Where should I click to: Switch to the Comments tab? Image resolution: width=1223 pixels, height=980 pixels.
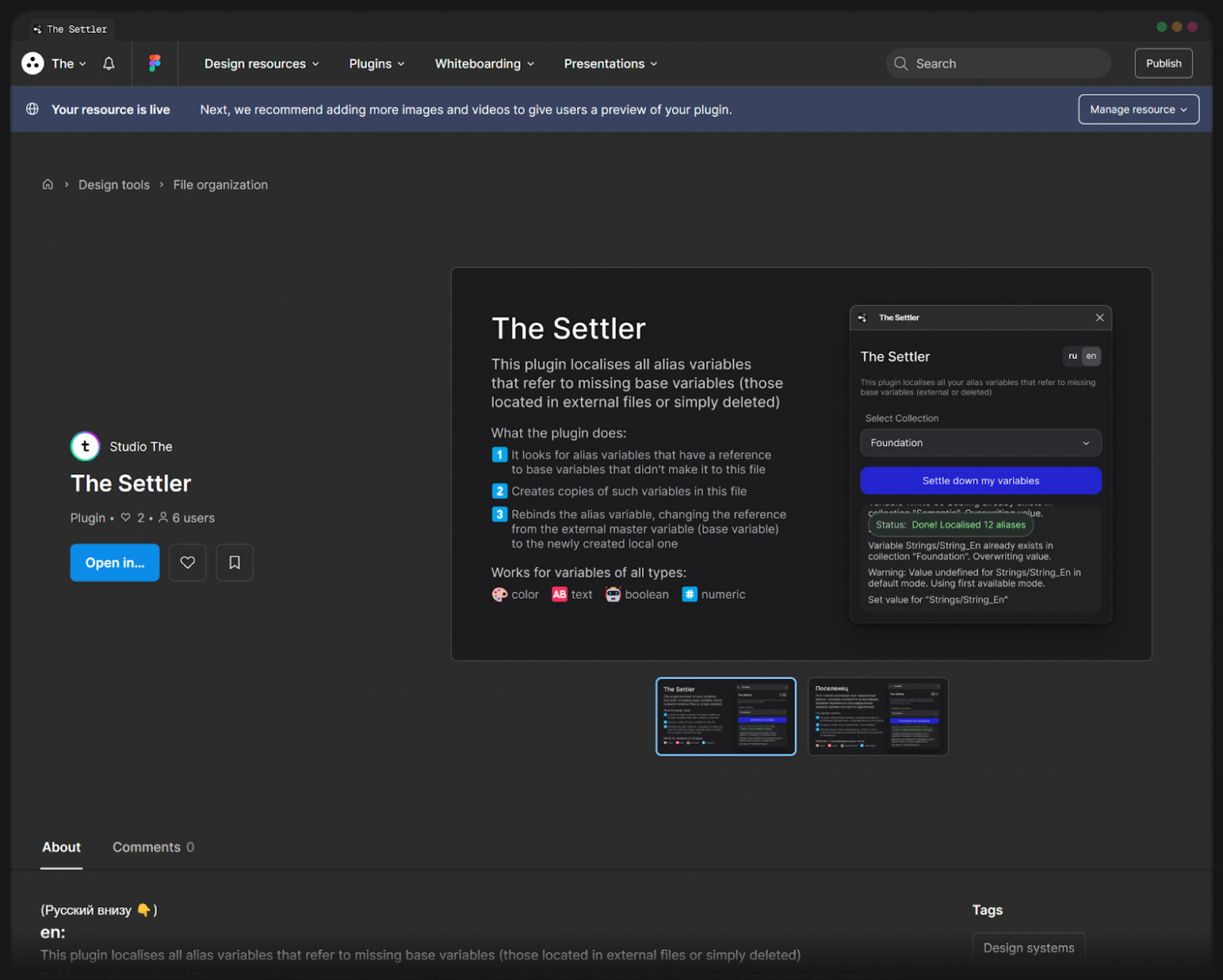(154, 848)
